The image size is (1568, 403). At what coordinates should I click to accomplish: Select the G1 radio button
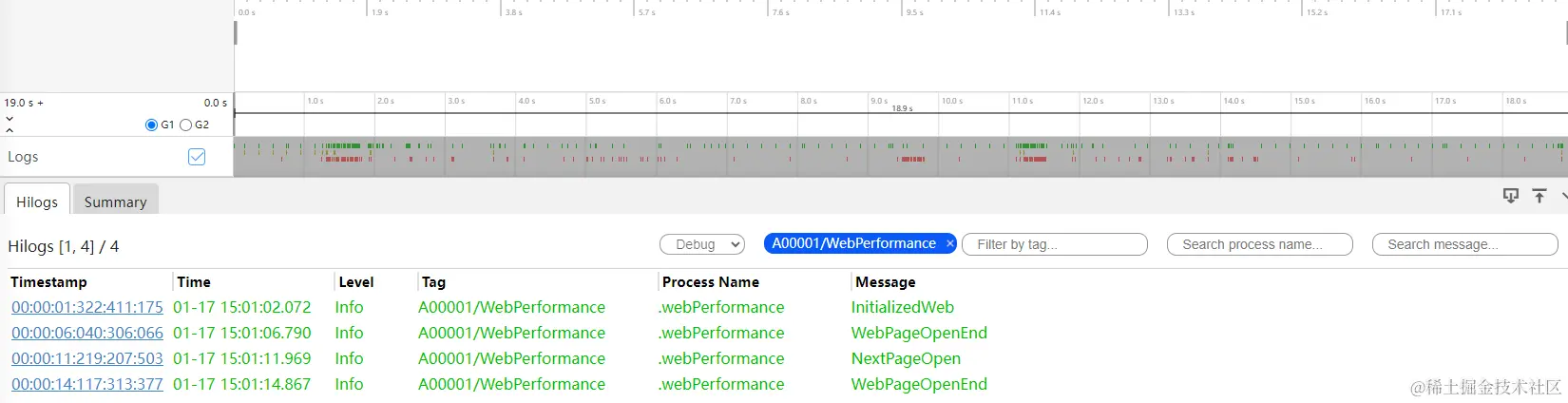[151, 125]
